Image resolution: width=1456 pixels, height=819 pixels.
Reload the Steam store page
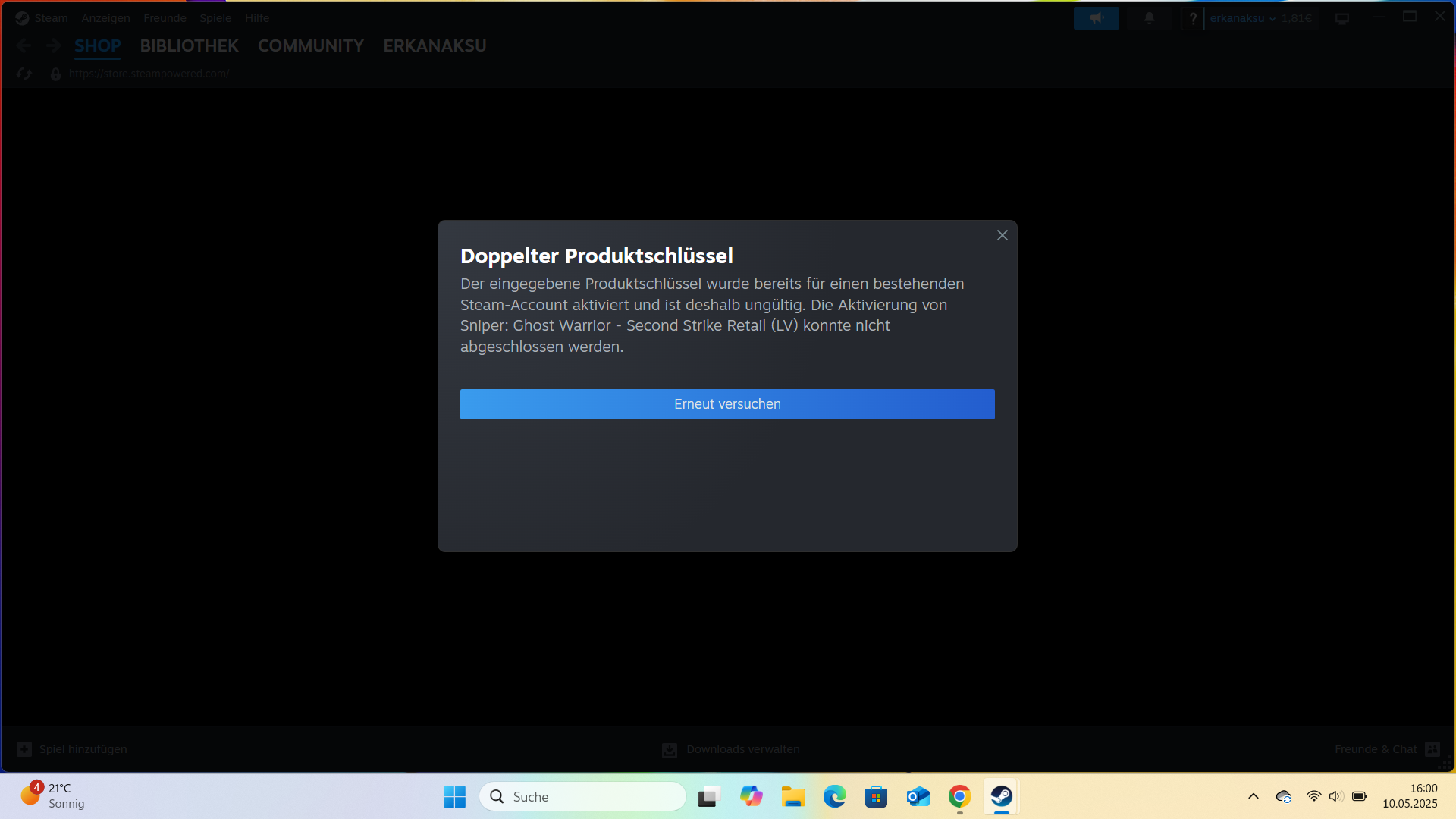24,74
